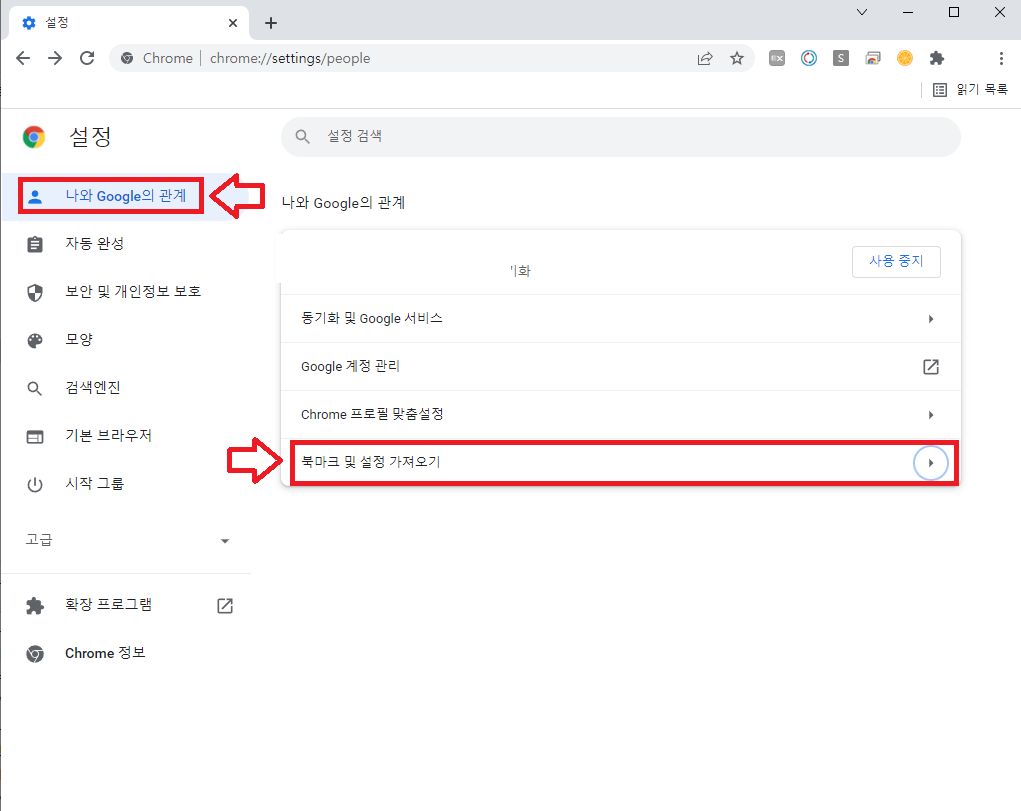Click the palette icon for 모양
The width and height of the screenshot is (1021, 811).
pyautogui.click(x=35, y=341)
